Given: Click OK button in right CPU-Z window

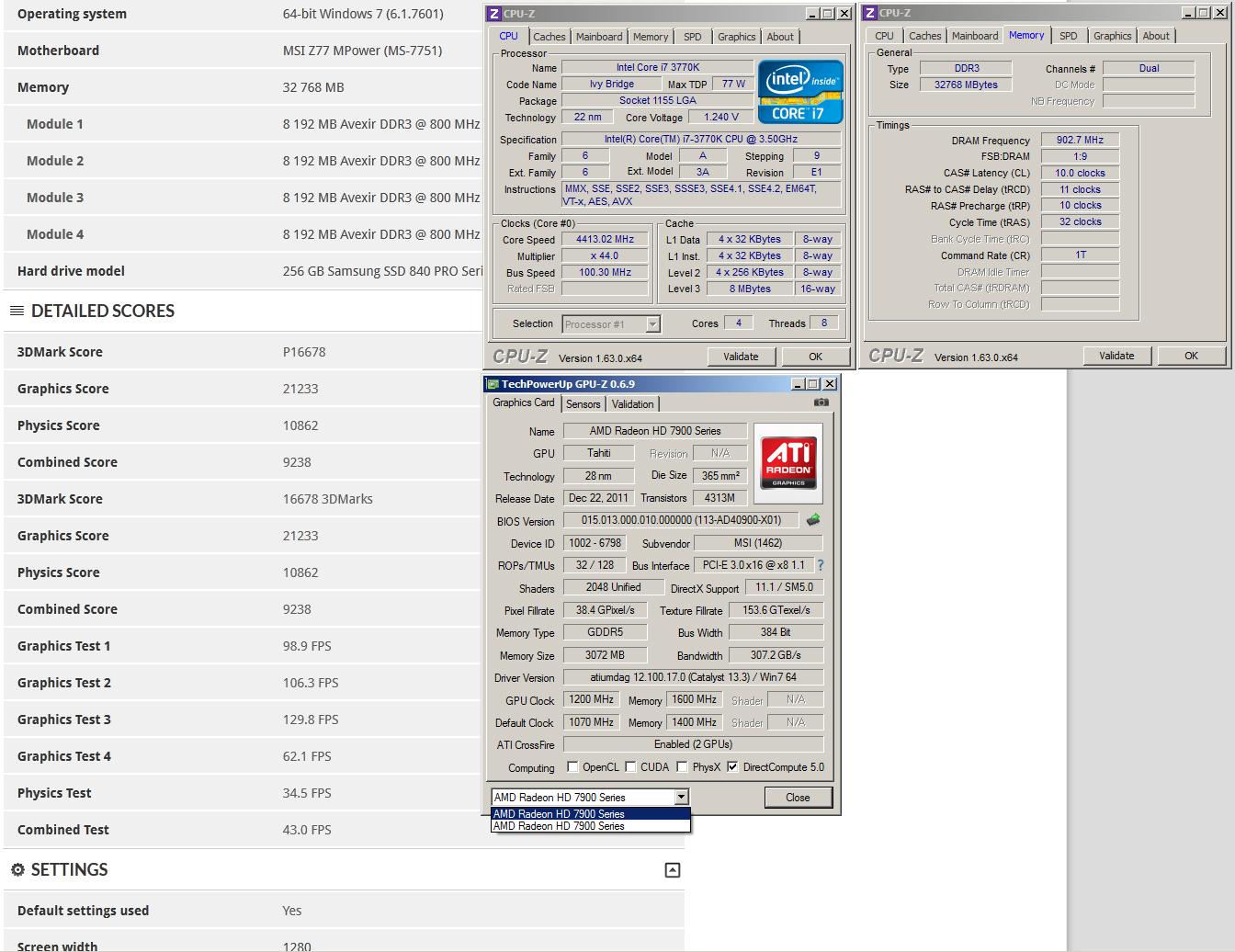Looking at the screenshot, I should [x=1191, y=356].
